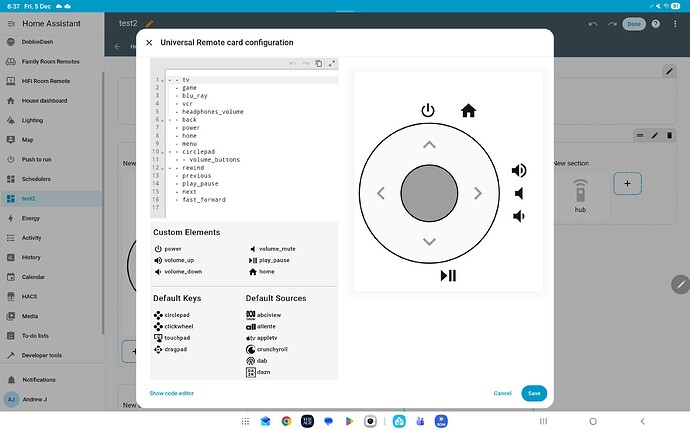690x430 pixels.
Task: Choose allente default source
Action: pos(261,326)
